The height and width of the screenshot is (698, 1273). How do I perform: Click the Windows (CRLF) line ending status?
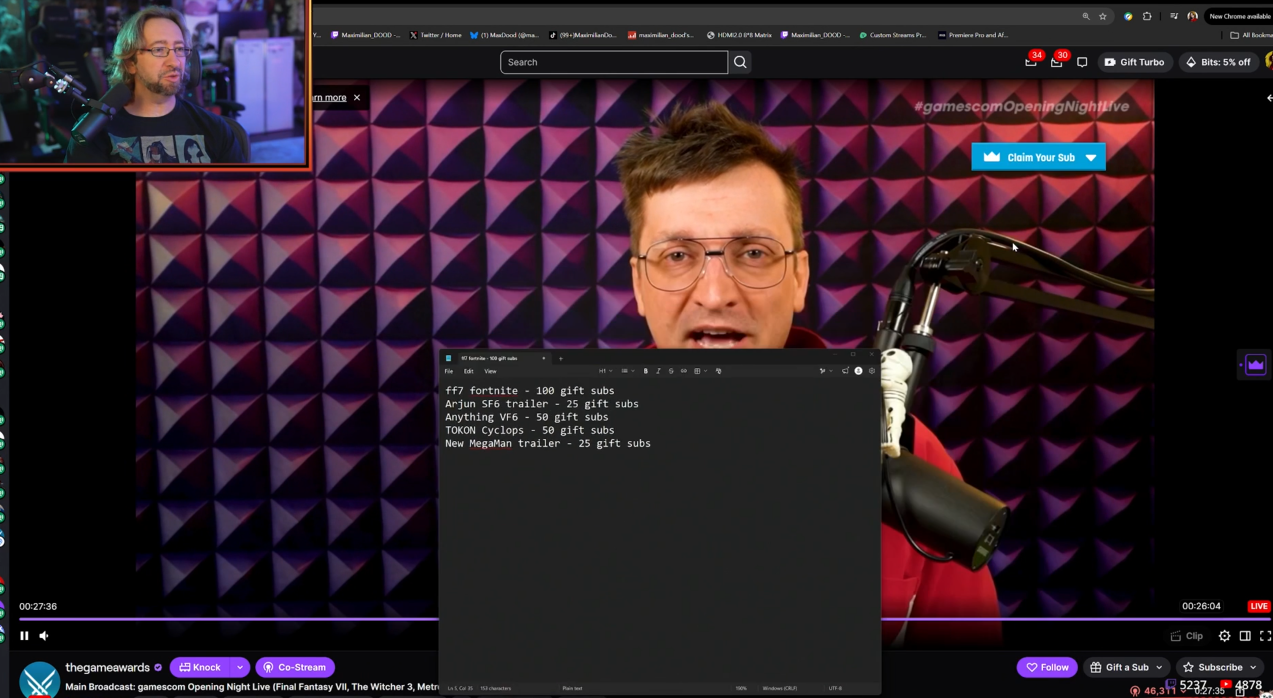780,688
